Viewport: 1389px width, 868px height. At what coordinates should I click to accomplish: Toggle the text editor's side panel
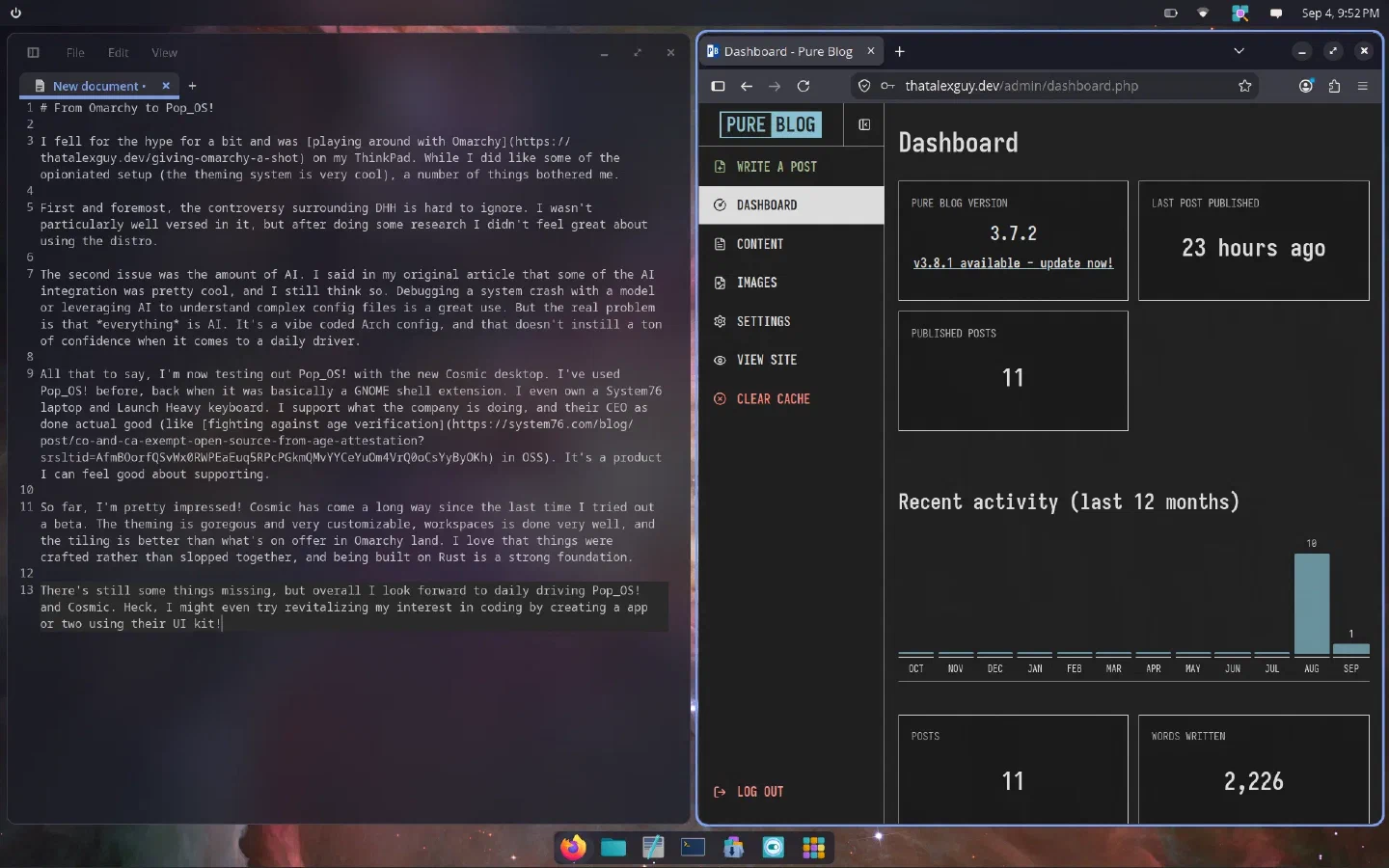(x=33, y=53)
